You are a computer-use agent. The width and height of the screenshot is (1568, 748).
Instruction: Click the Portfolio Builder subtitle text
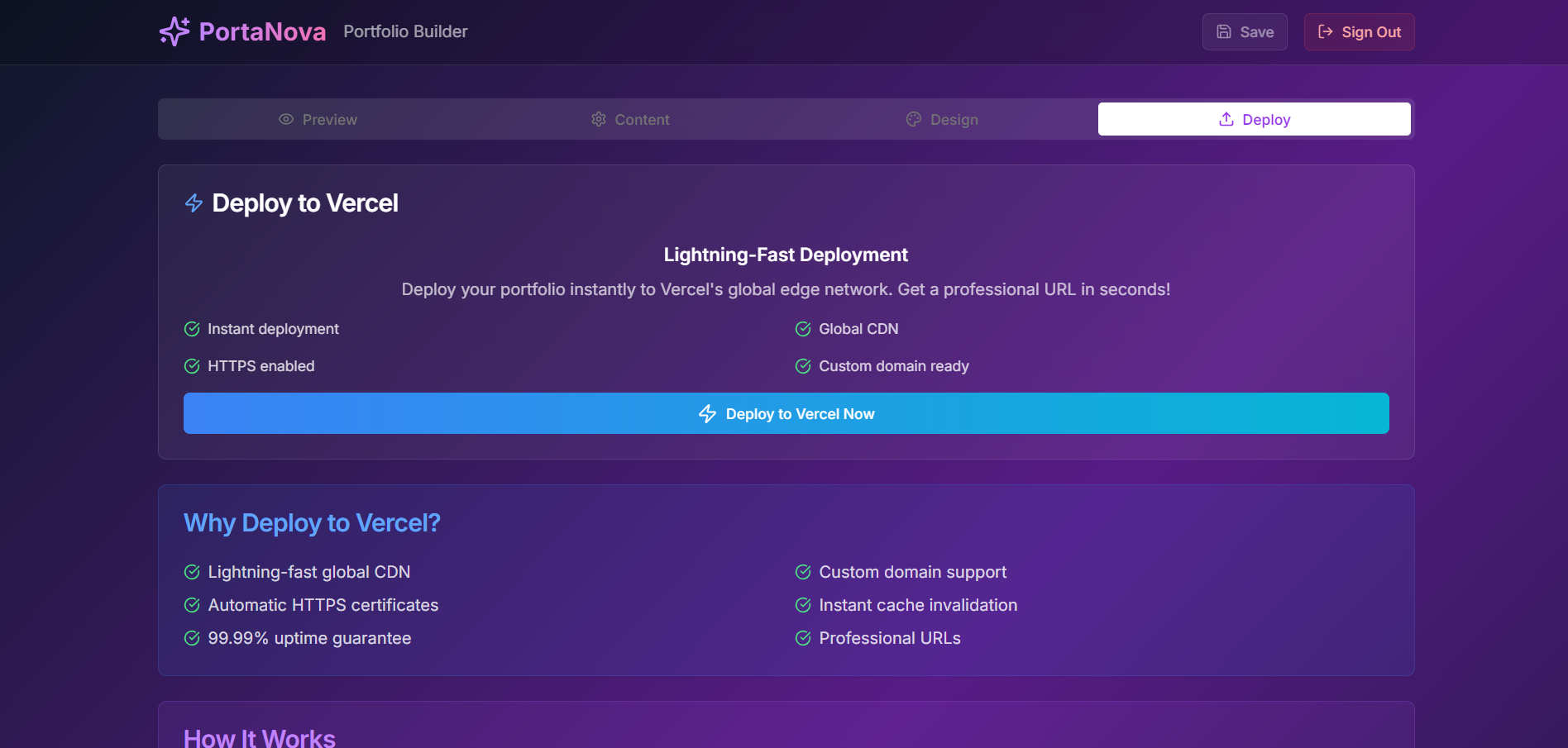tap(405, 31)
